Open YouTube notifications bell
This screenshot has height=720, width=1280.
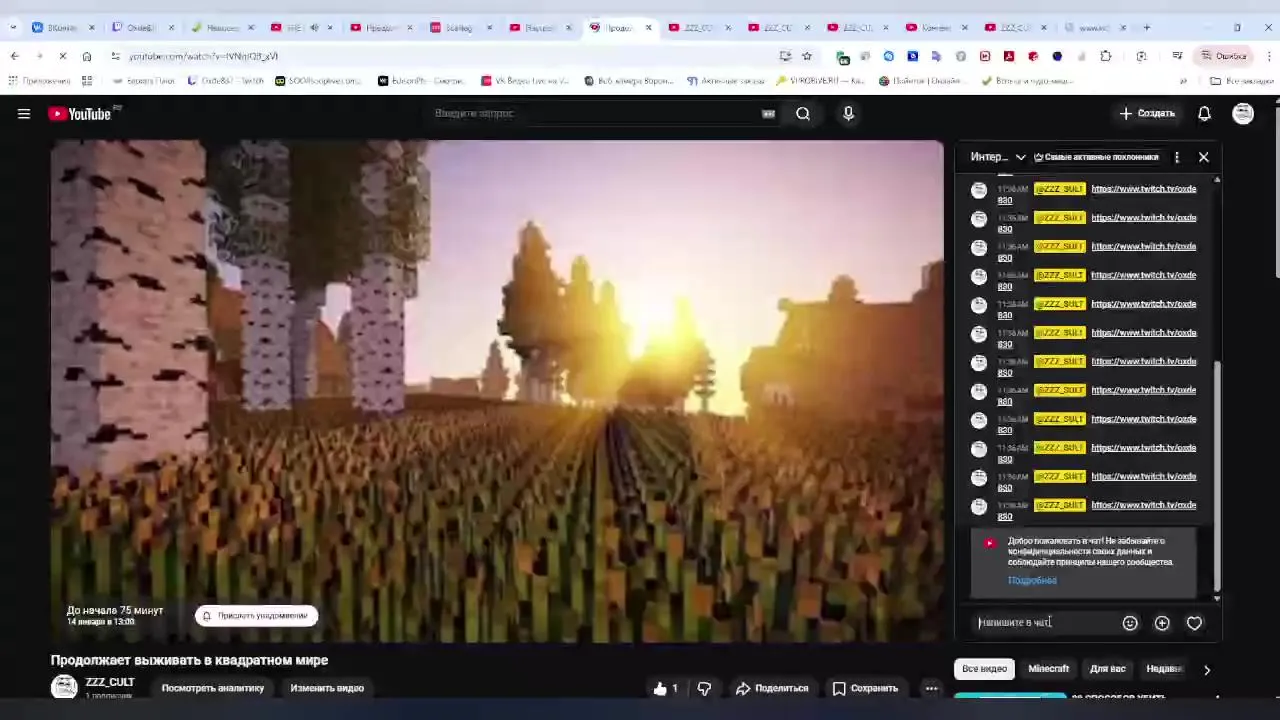tap(1204, 114)
